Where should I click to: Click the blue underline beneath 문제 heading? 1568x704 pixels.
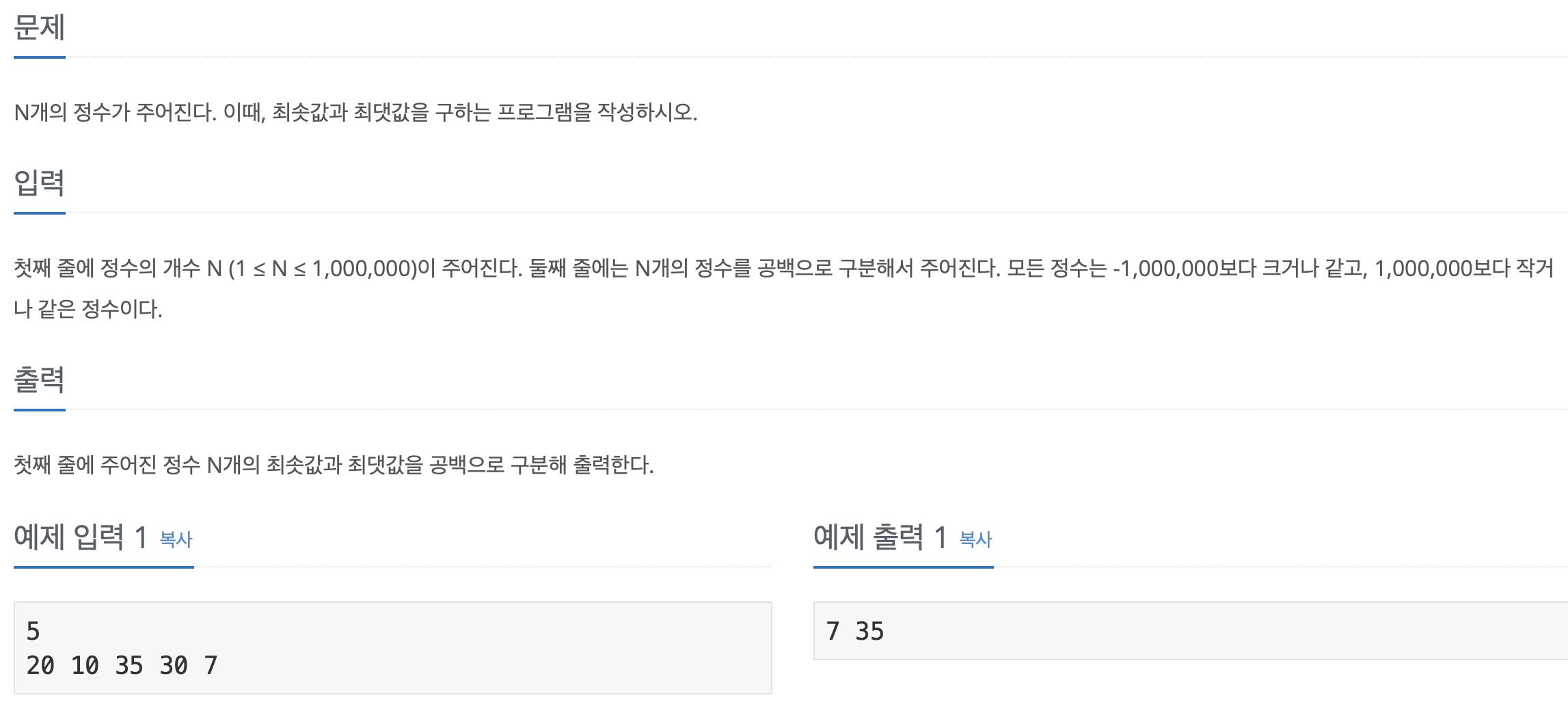pyautogui.click(x=40, y=57)
